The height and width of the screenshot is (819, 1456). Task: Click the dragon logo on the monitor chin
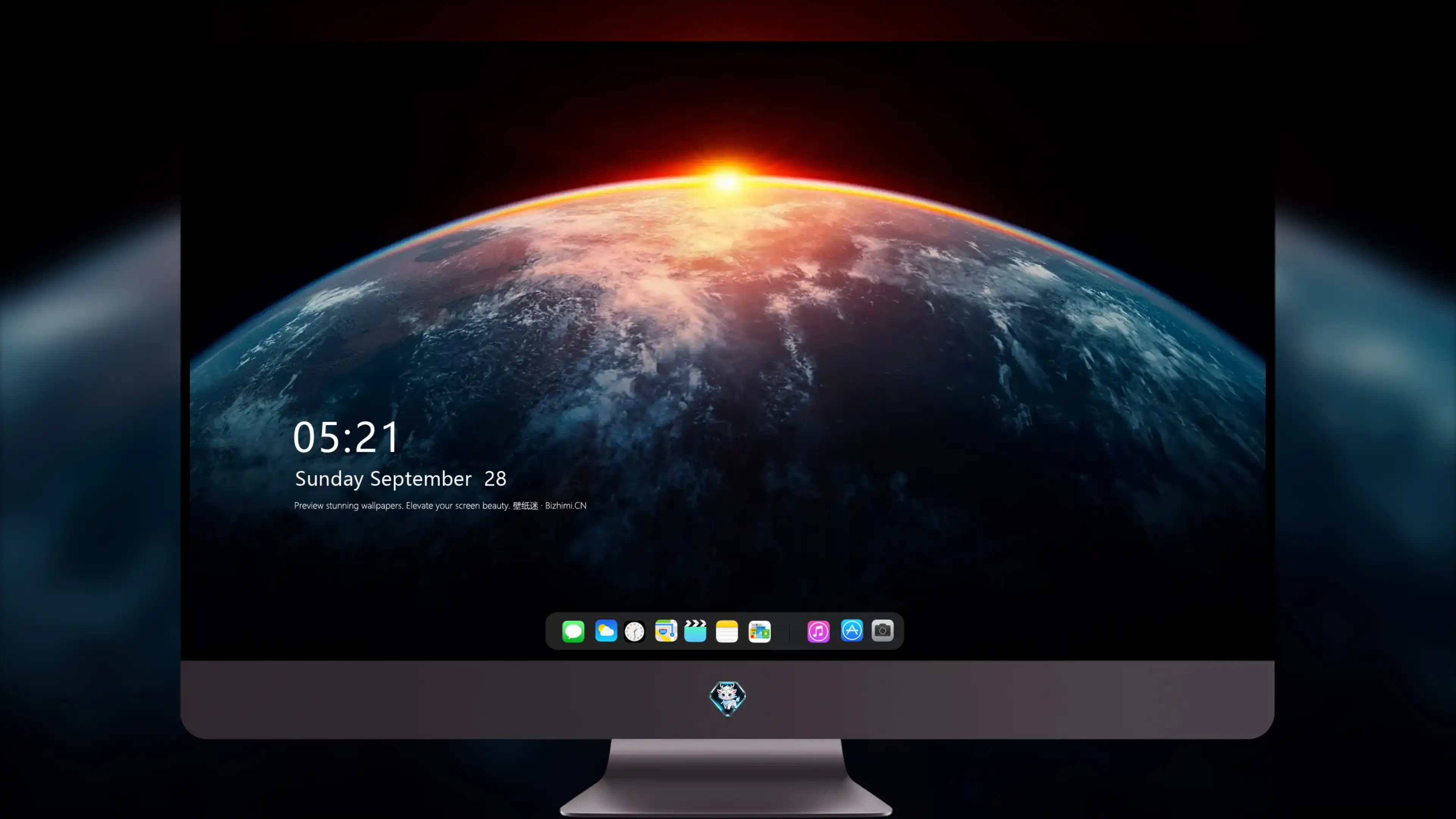tap(728, 698)
